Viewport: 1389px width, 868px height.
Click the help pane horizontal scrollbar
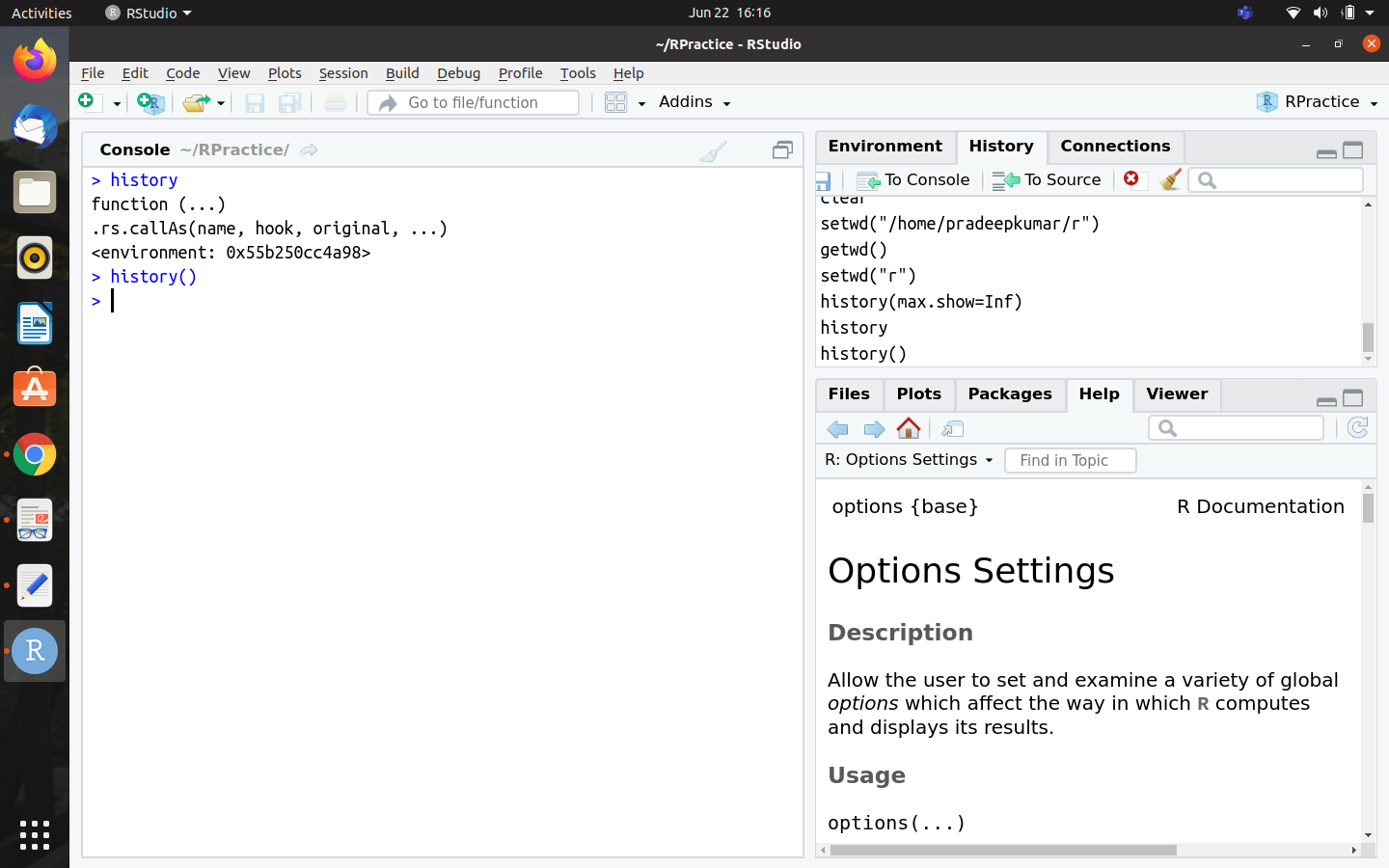tap(1003, 851)
